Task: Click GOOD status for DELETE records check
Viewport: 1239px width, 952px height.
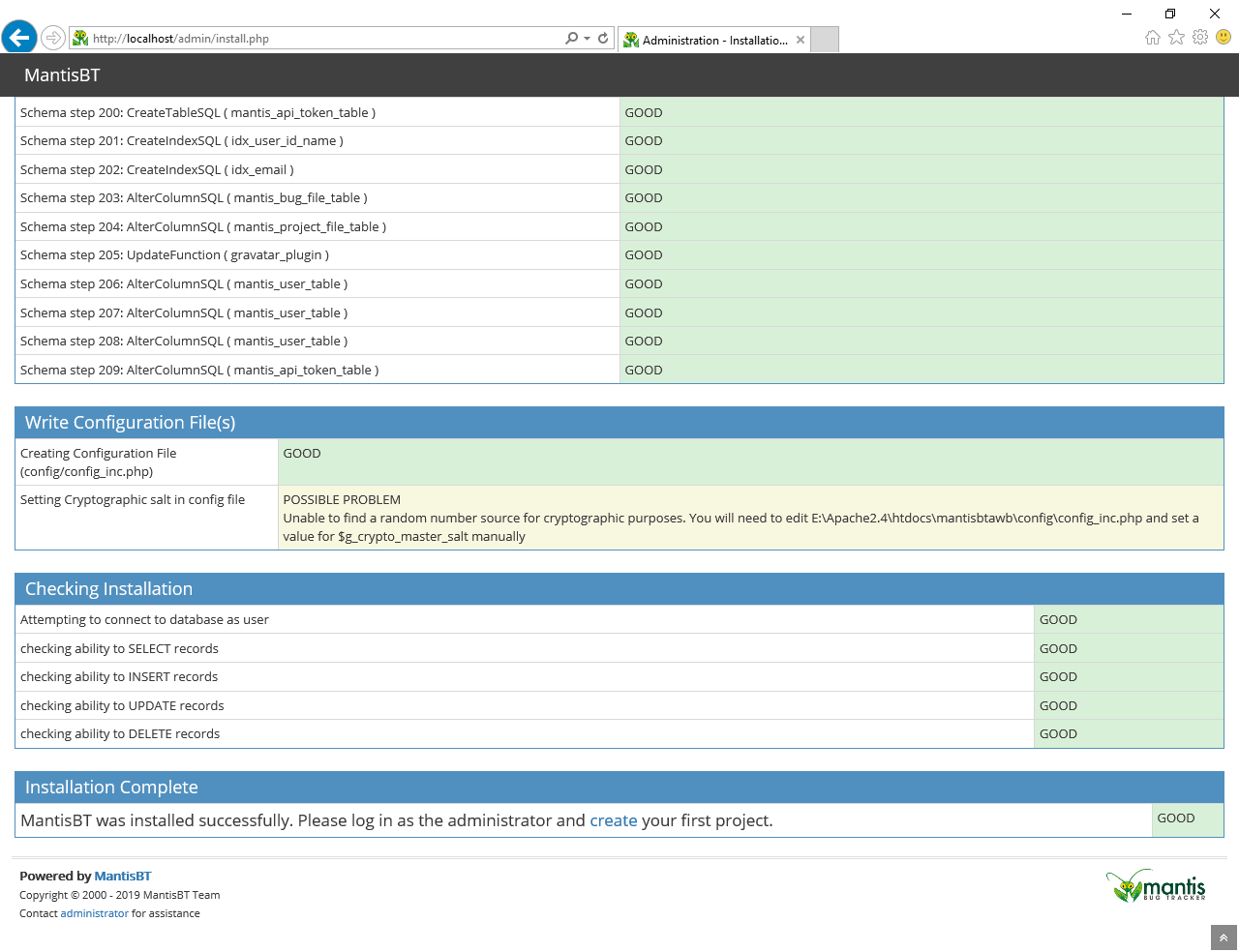Action: [x=1058, y=734]
